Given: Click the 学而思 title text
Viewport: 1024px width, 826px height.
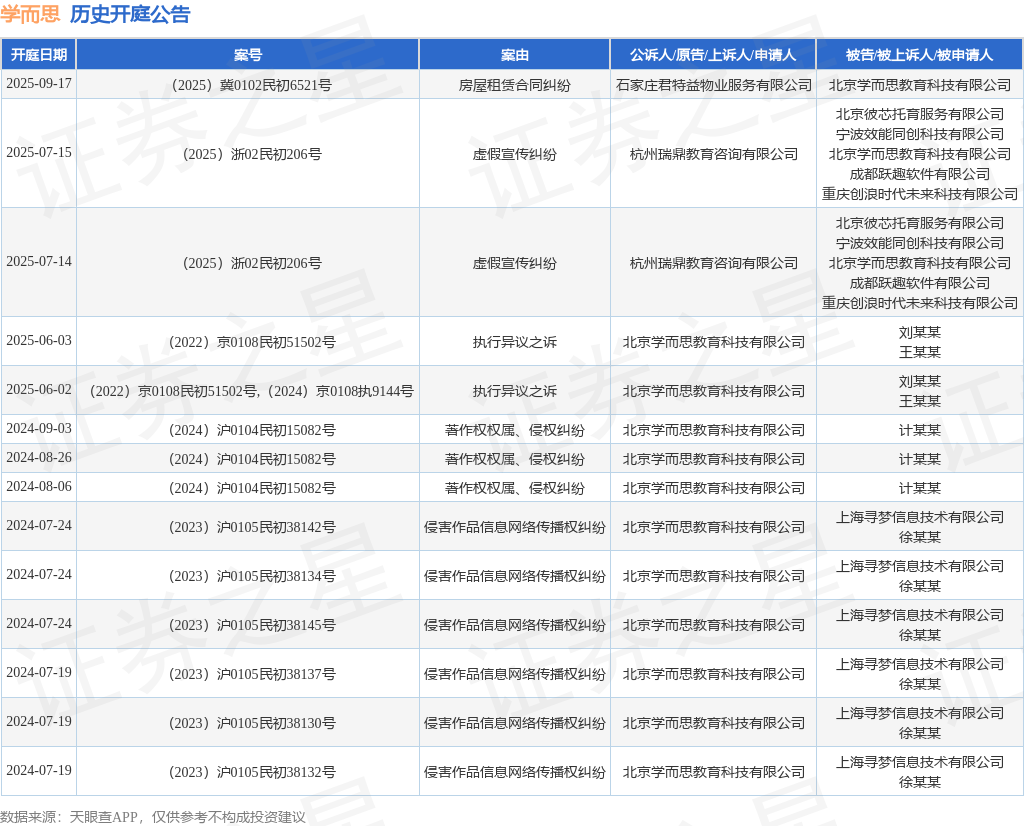Looking at the screenshot, I should 30,14.
